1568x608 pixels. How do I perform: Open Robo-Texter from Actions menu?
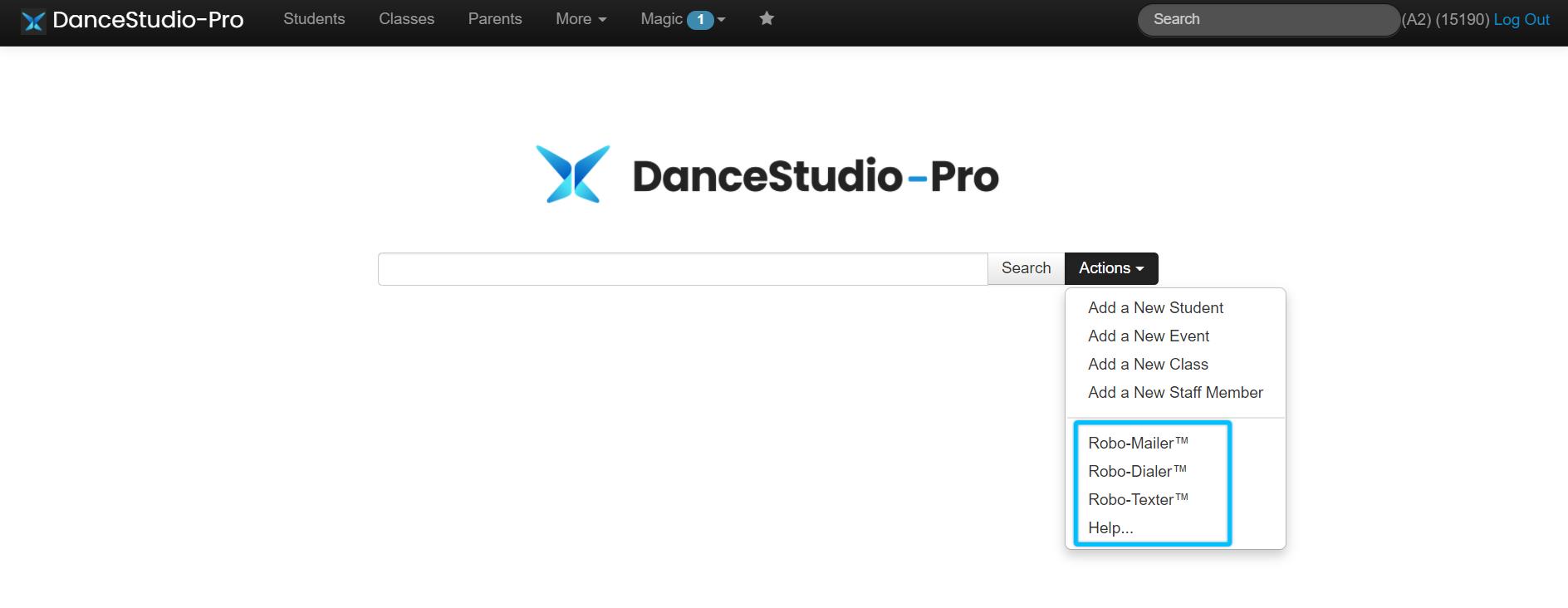click(1138, 500)
